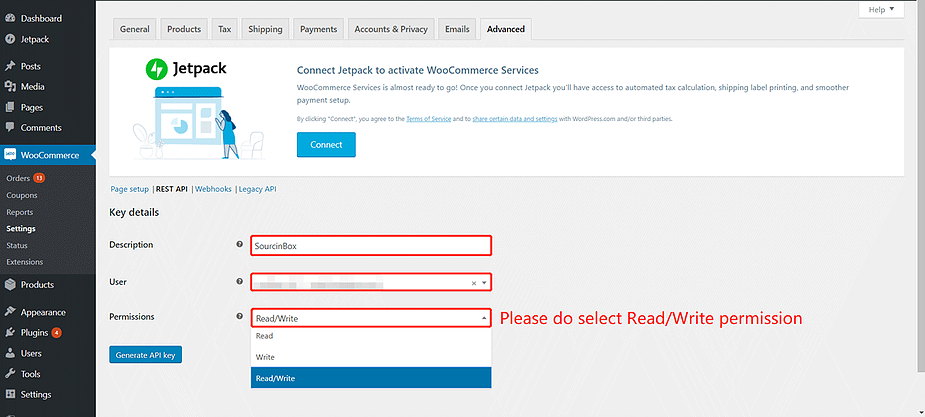Expand the User dropdown arrow

pos(484,283)
